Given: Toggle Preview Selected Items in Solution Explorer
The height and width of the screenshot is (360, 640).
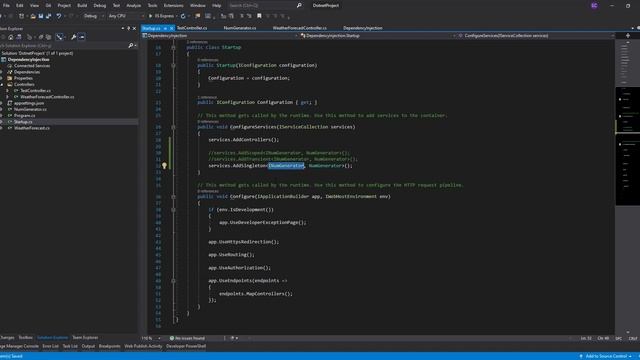Looking at the screenshot, I should pyautogui.click(x=82, y=37).
